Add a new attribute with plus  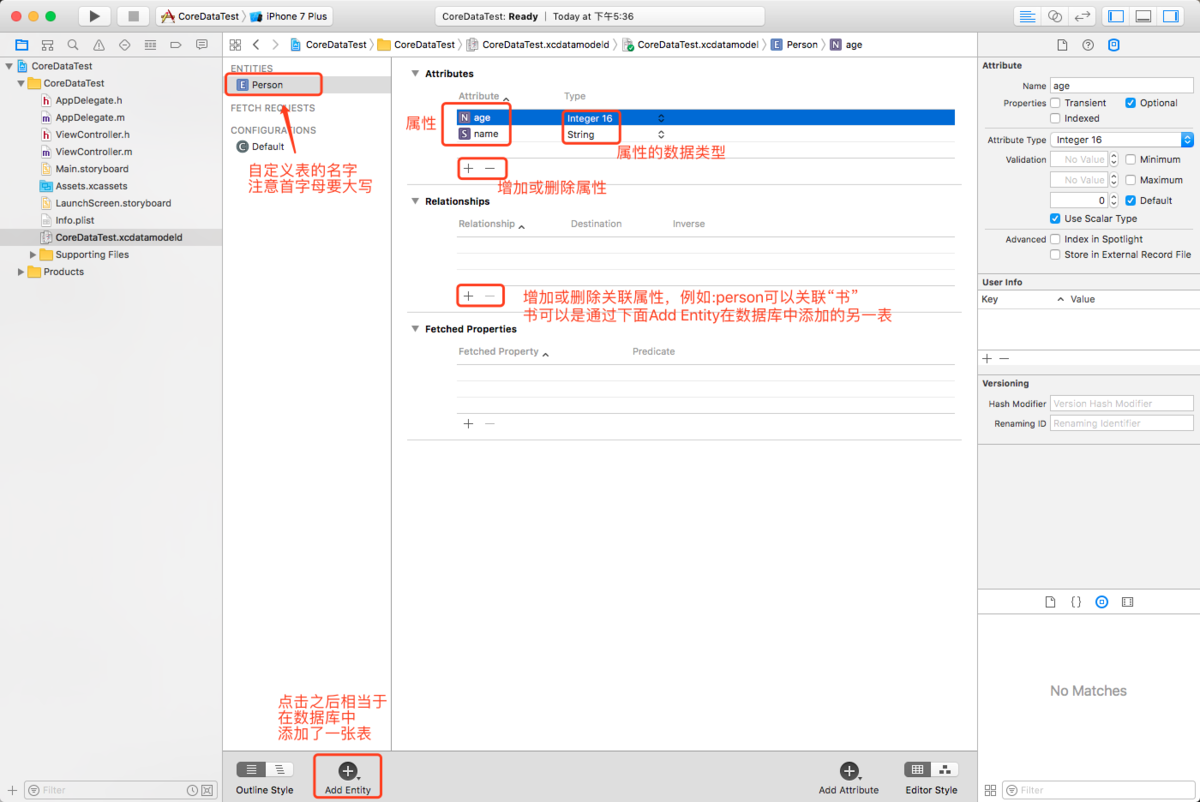(468, 168)
